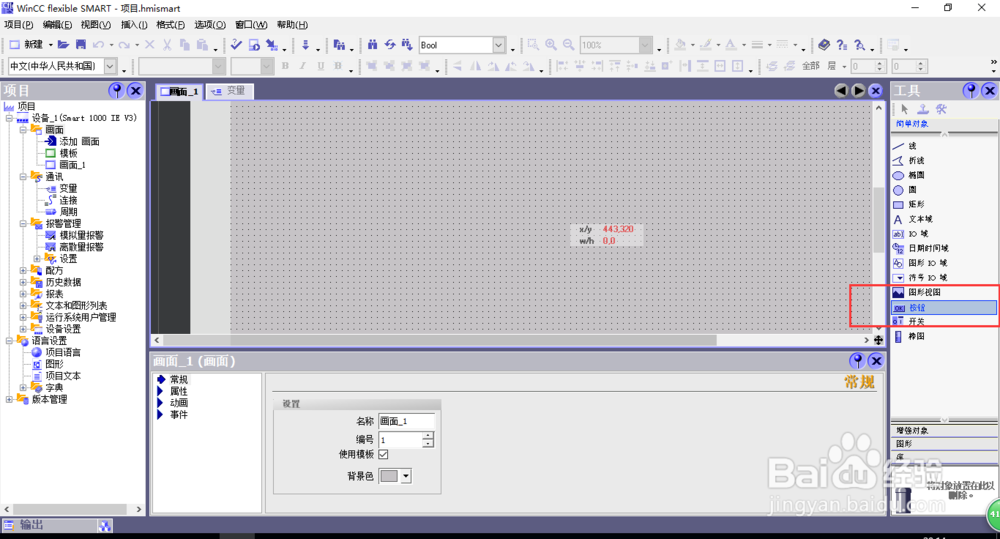Image resolution: width=1000 pixels, height=539 pixels.
Task: Pin the Project (项目) panel
Action: [x=116, y=91]
